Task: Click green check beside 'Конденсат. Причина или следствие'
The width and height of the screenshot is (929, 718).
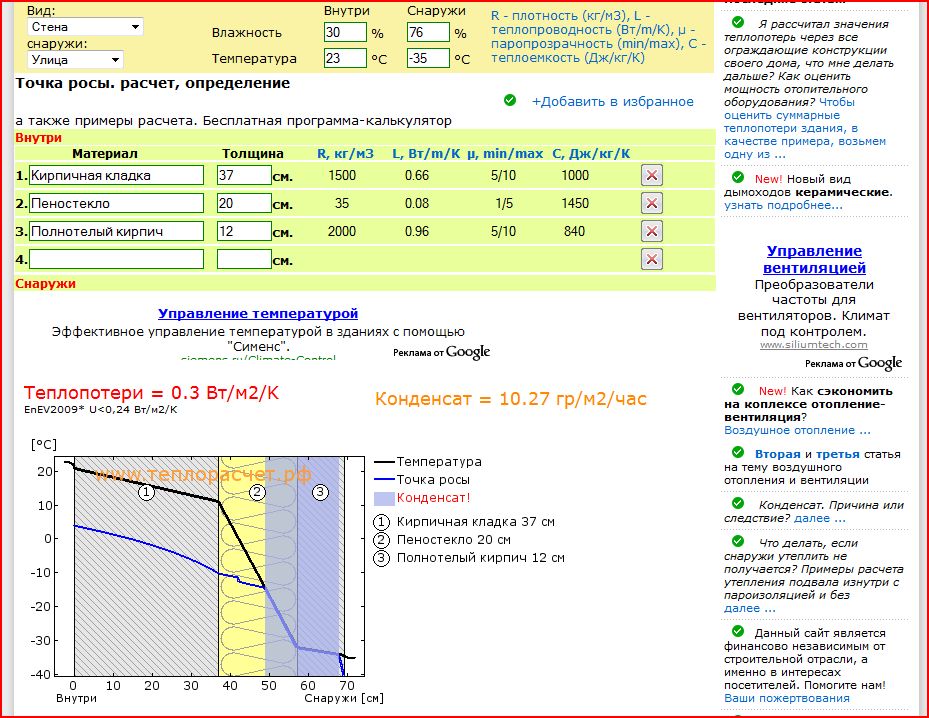Action: tap(738, 504)
